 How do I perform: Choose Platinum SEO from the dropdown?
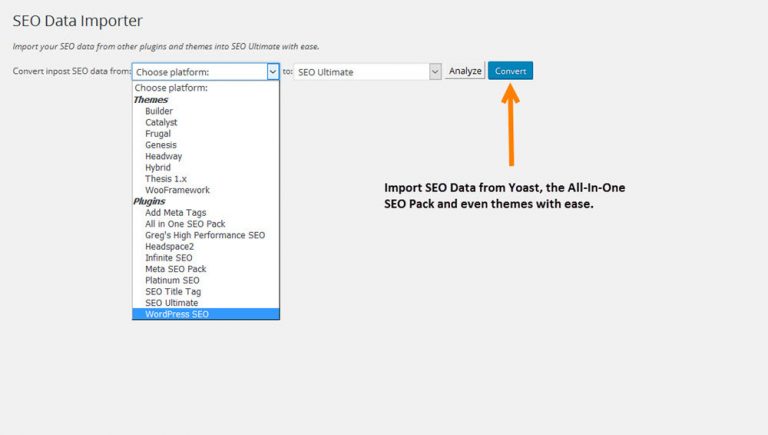pyautogui.click(x=172, y=280)
